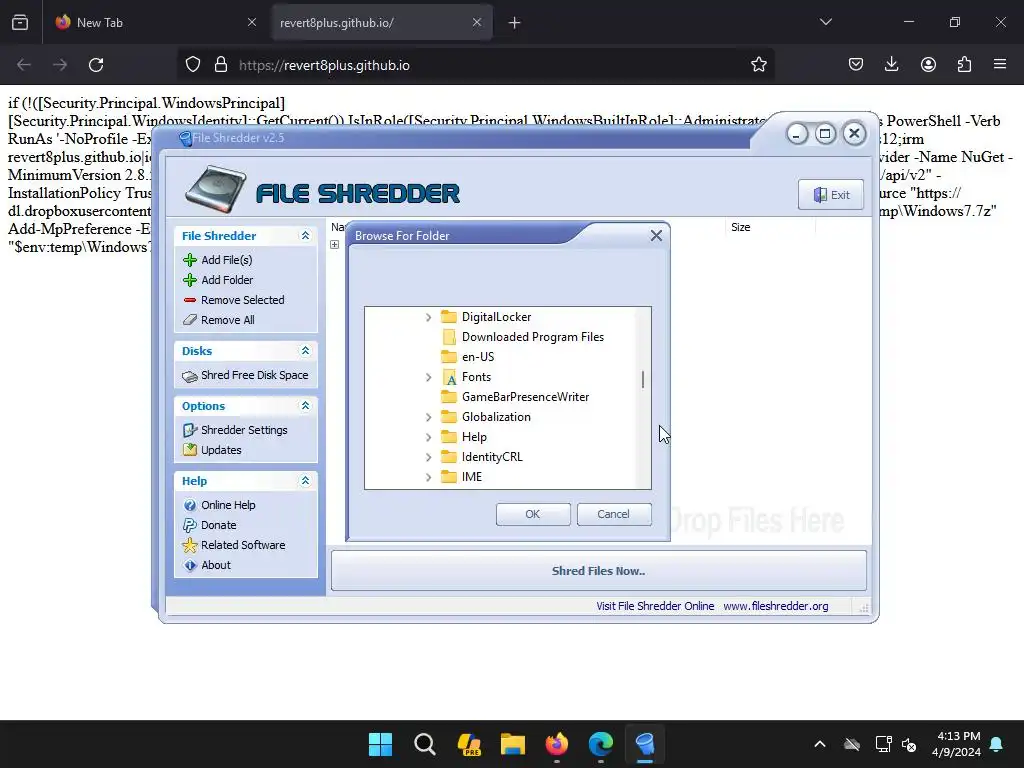
Task: Open Firefox downloads panel
Action: [891, 65]
